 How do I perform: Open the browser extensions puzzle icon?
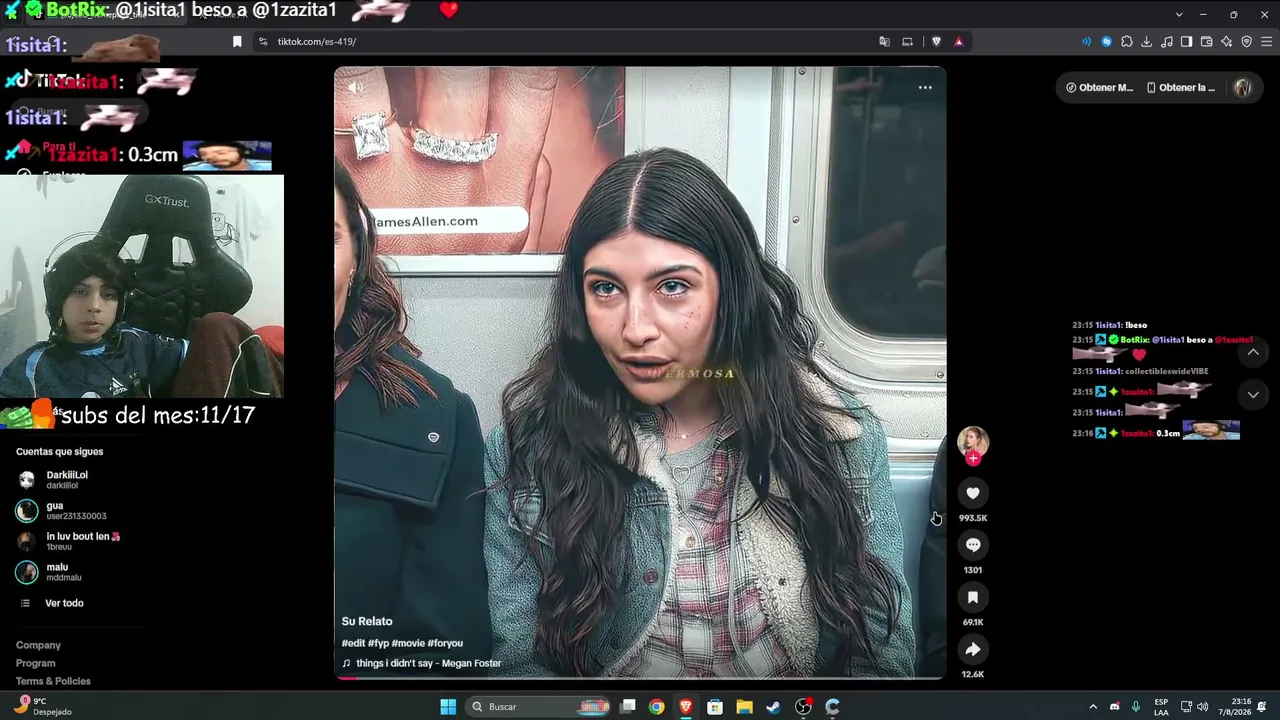[x=1127, y=41]
